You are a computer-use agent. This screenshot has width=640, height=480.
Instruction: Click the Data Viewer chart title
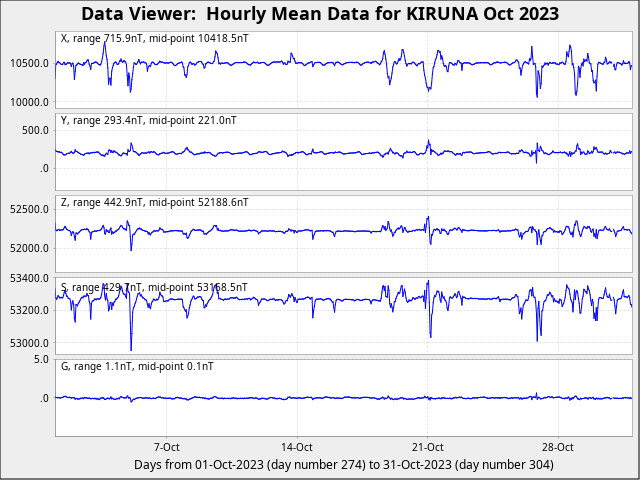320,14
